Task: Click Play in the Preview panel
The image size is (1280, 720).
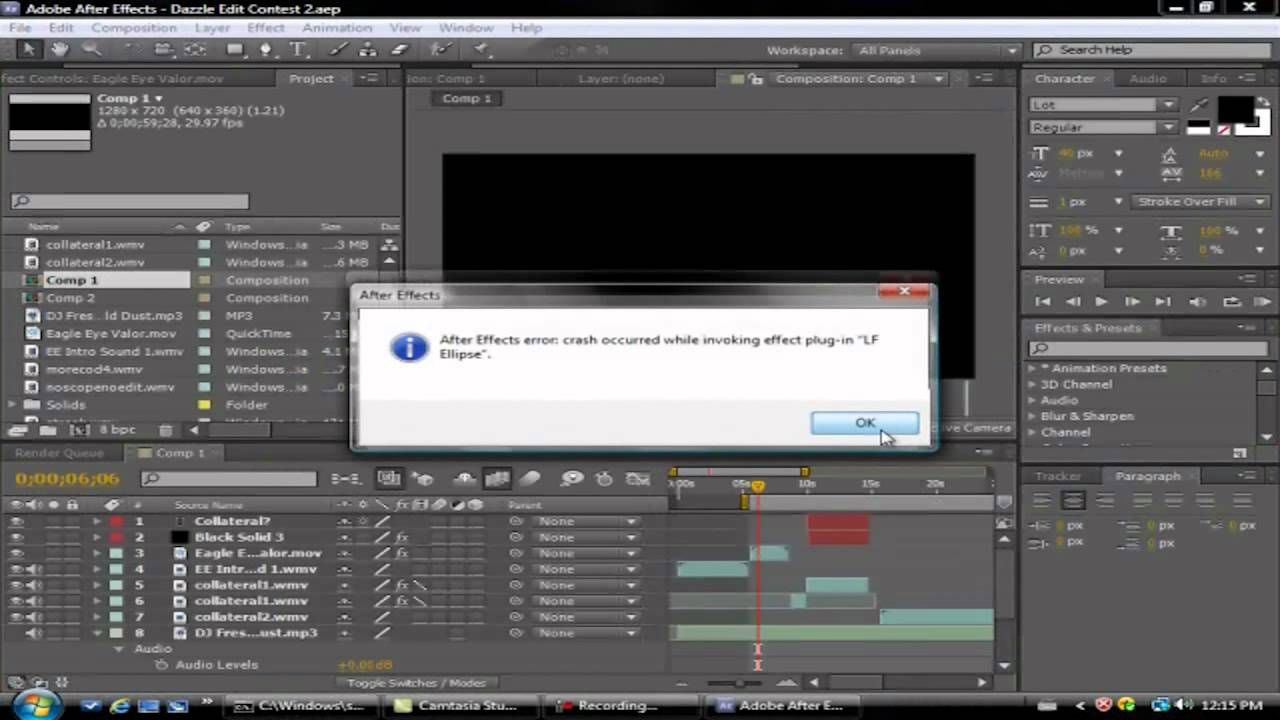Action: 1102,301
